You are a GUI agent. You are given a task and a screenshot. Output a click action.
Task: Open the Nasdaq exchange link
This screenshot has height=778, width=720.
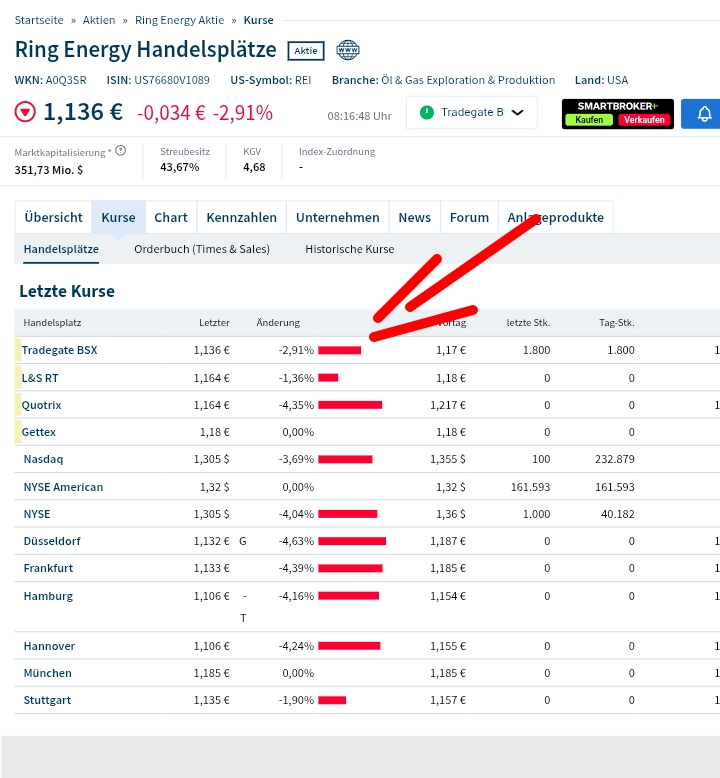[44, 459]
